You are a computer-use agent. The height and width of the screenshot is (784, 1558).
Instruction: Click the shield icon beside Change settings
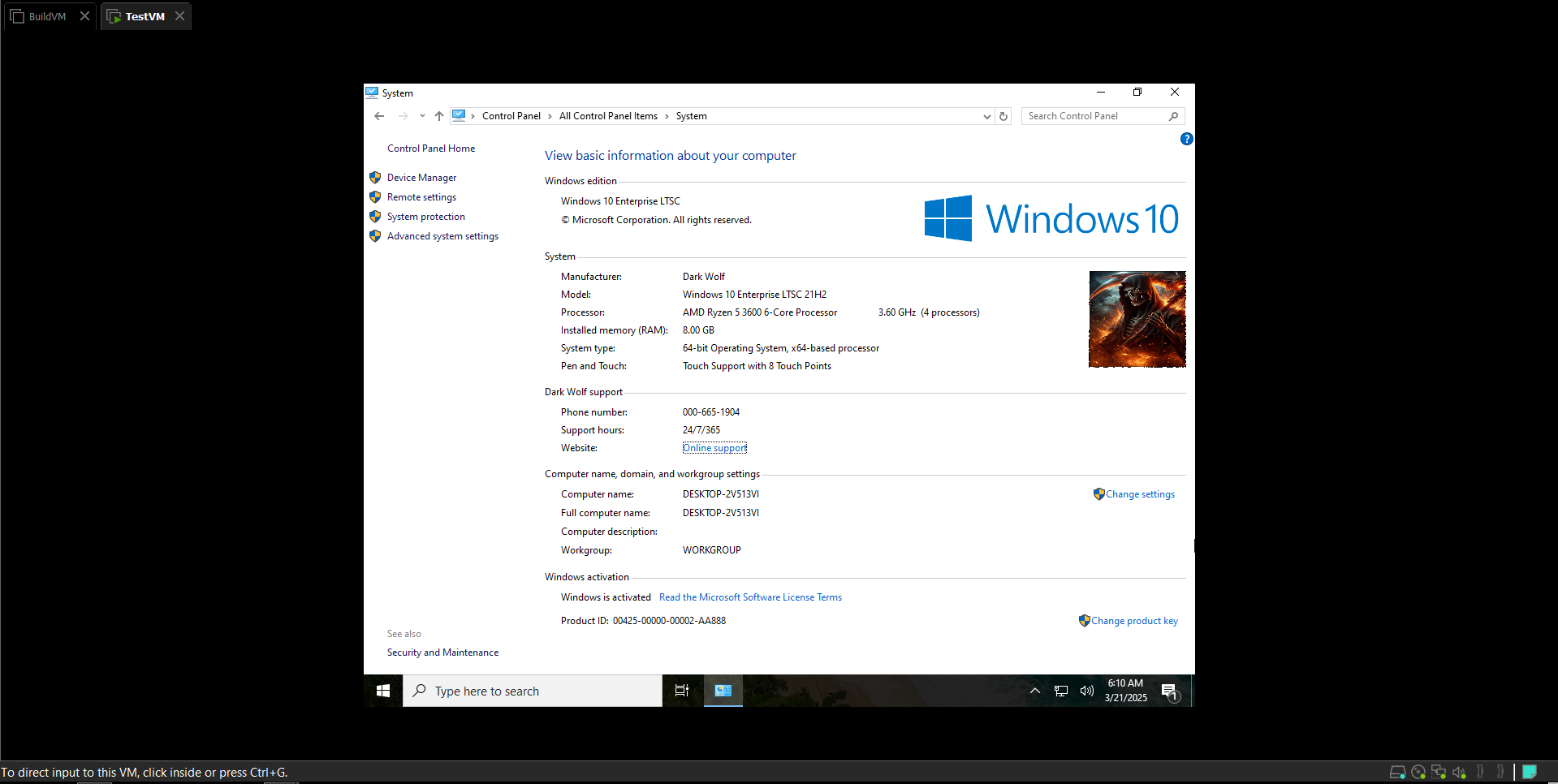point(1098,493)
